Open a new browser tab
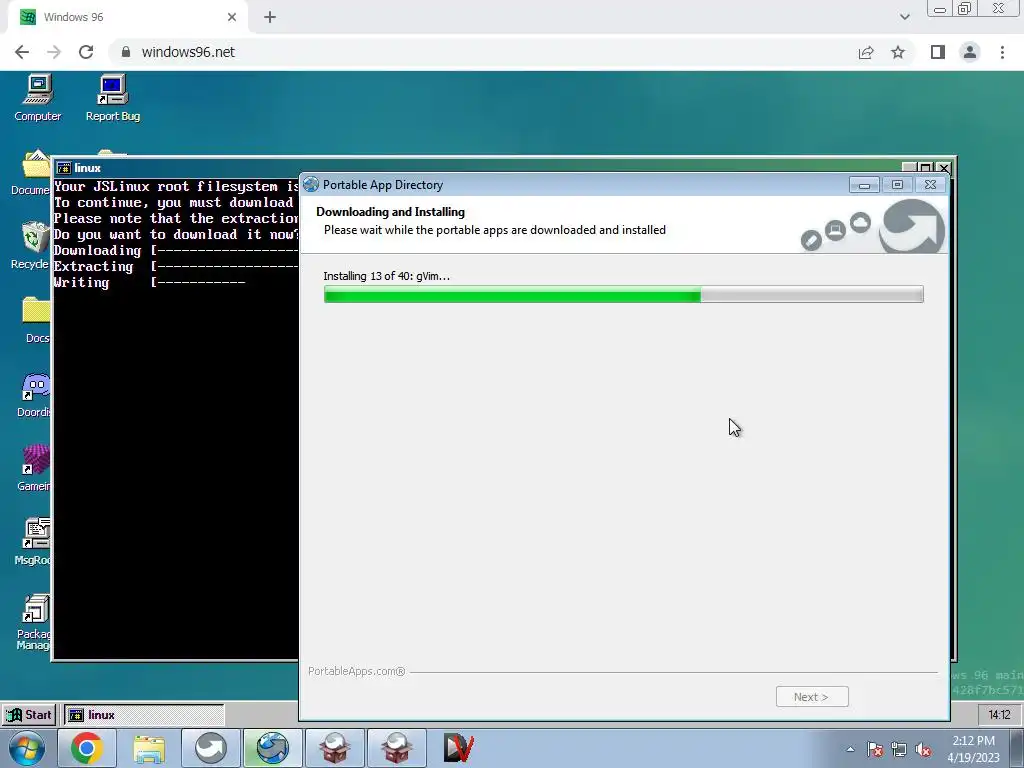The image size is (1024, 768). click(270, 17)
